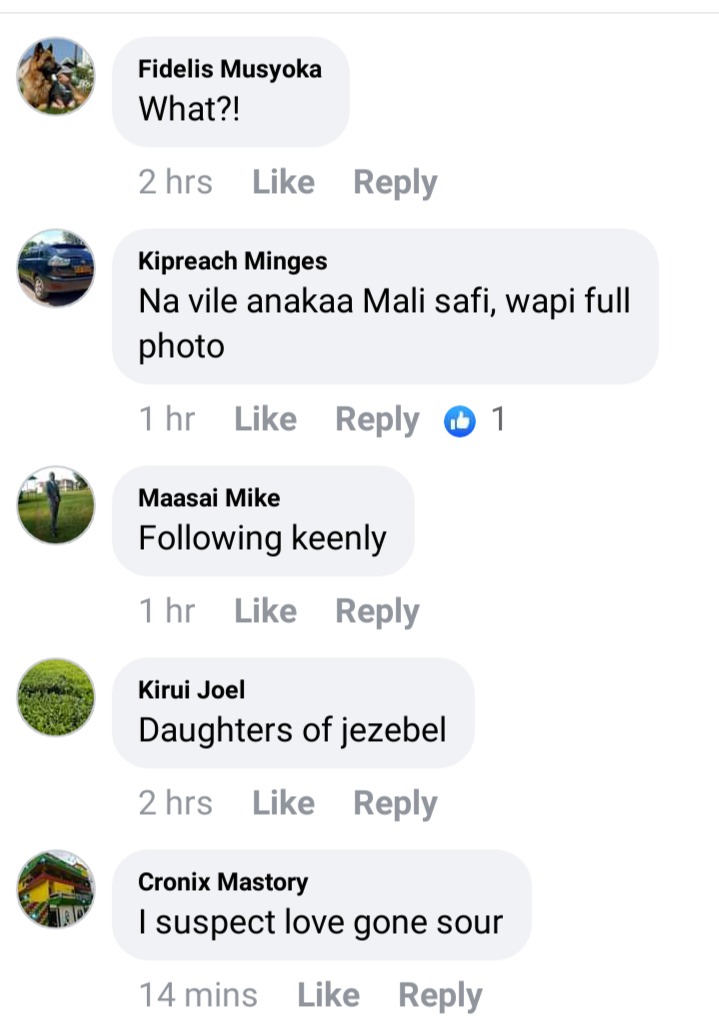
Task: Like Fidelis Musyoka's "What?!" comment
Action: 283,182
